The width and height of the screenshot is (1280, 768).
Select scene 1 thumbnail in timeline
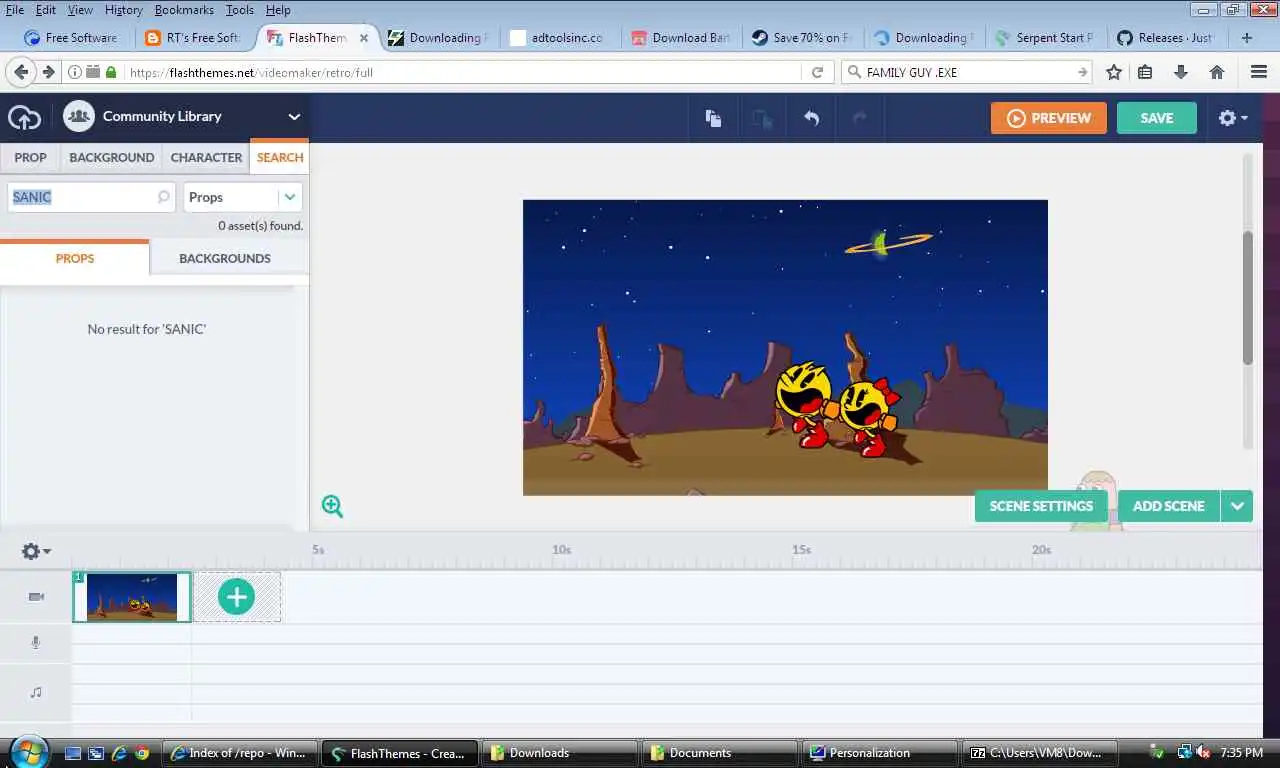(x=132, y=597)
